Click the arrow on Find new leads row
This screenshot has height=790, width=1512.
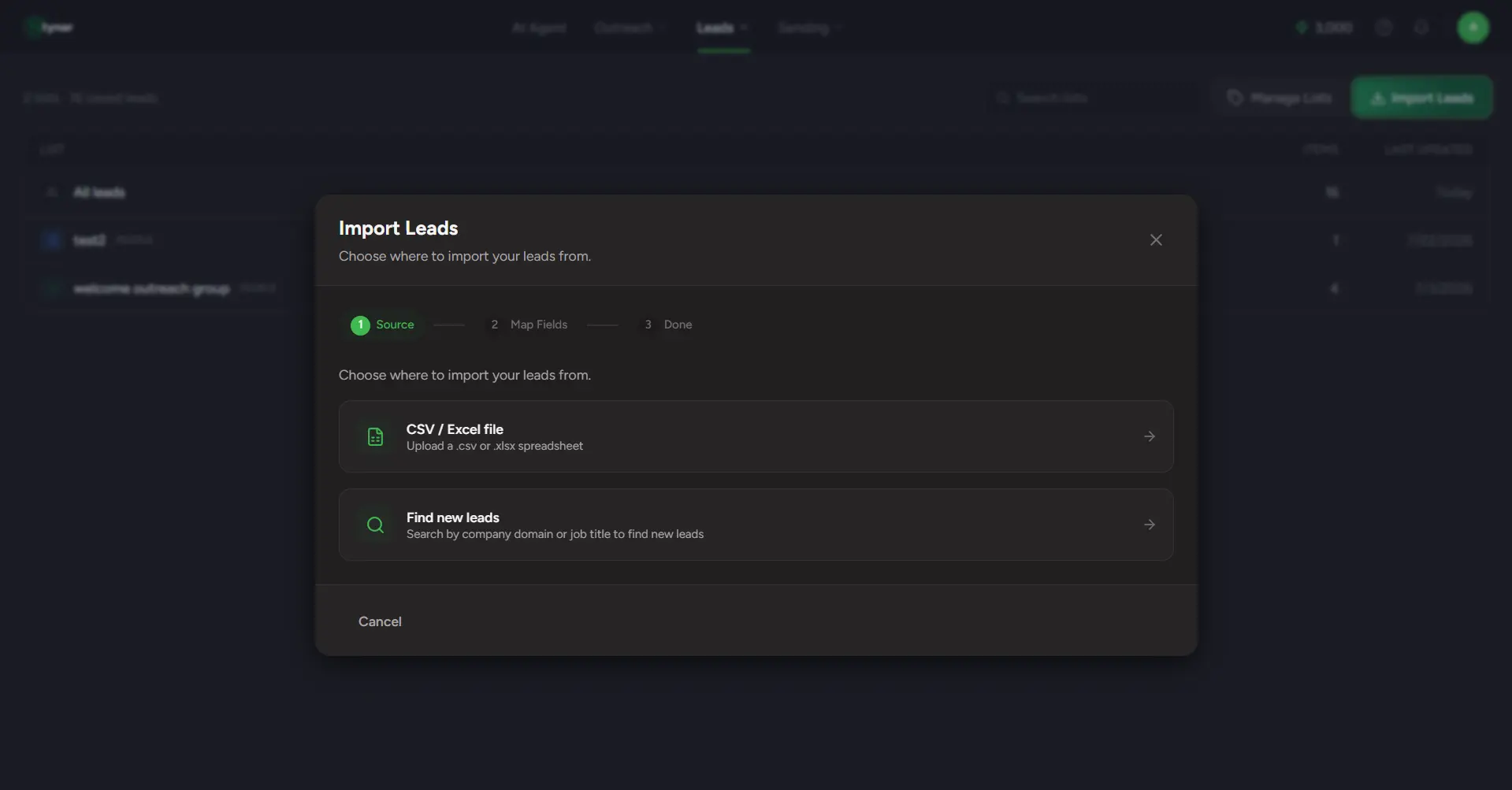(x=1150, y=525)
